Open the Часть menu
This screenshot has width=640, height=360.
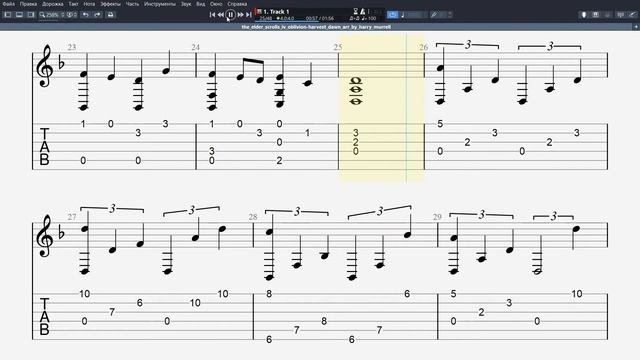[132, 4]
